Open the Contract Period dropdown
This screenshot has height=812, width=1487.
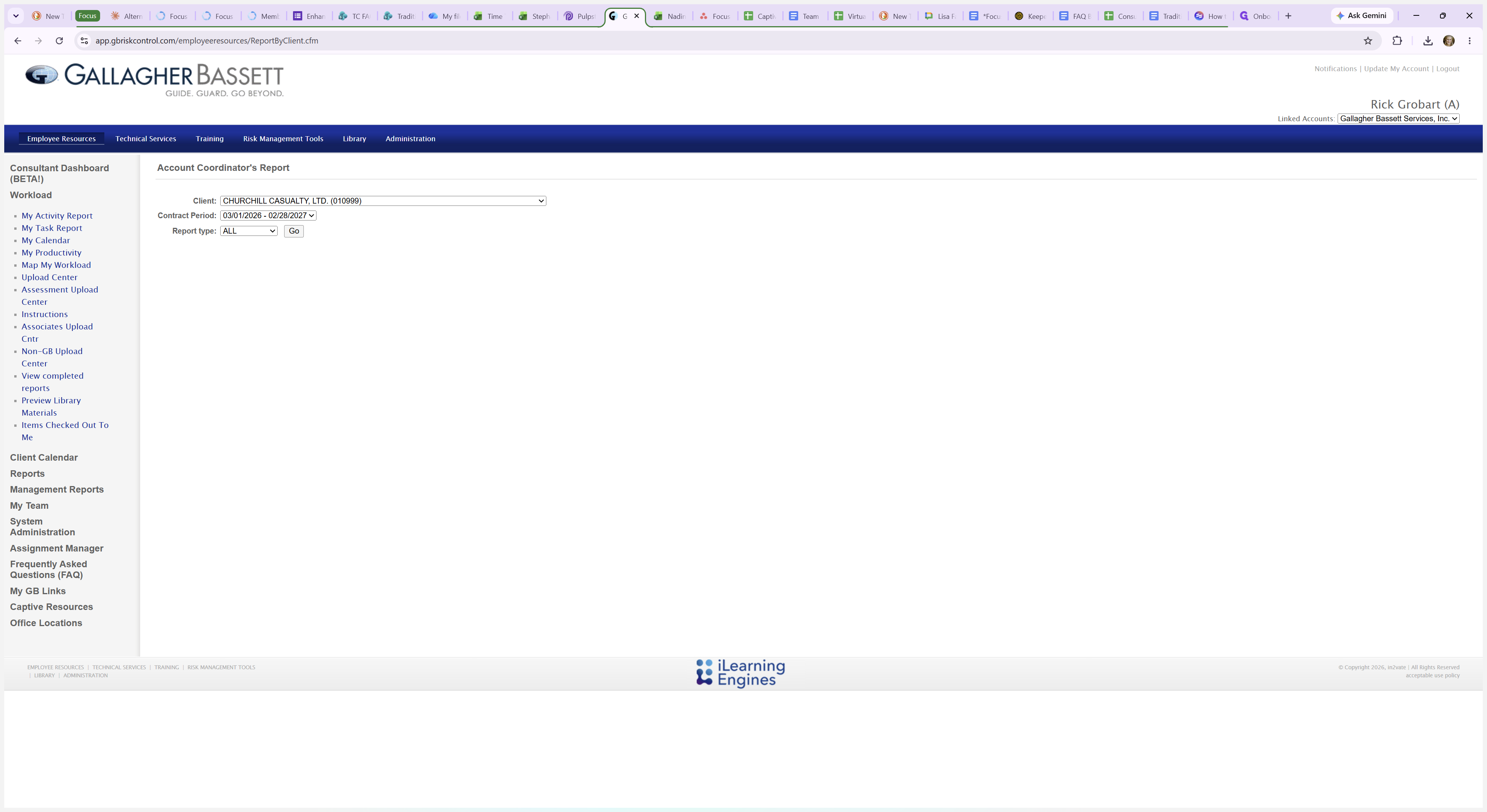[x=268, y=215]
